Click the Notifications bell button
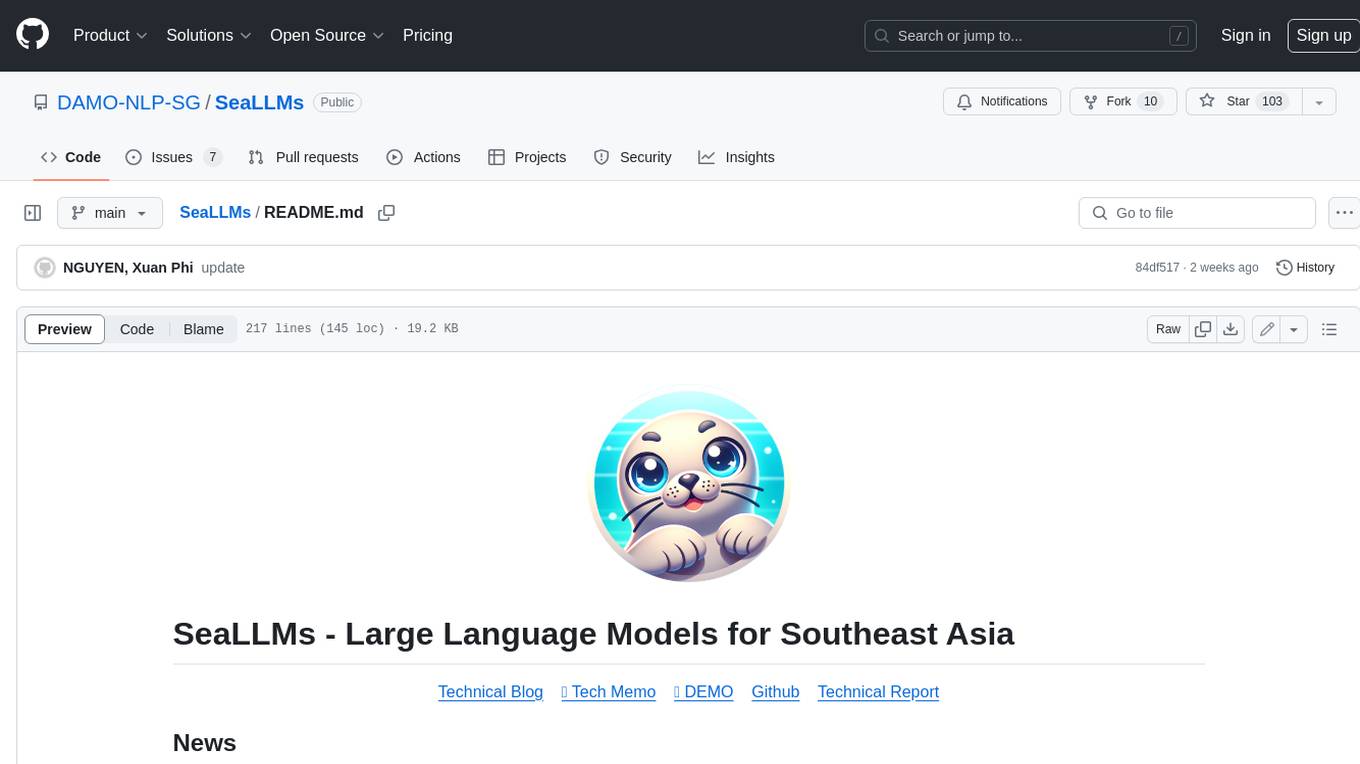 1002,102
